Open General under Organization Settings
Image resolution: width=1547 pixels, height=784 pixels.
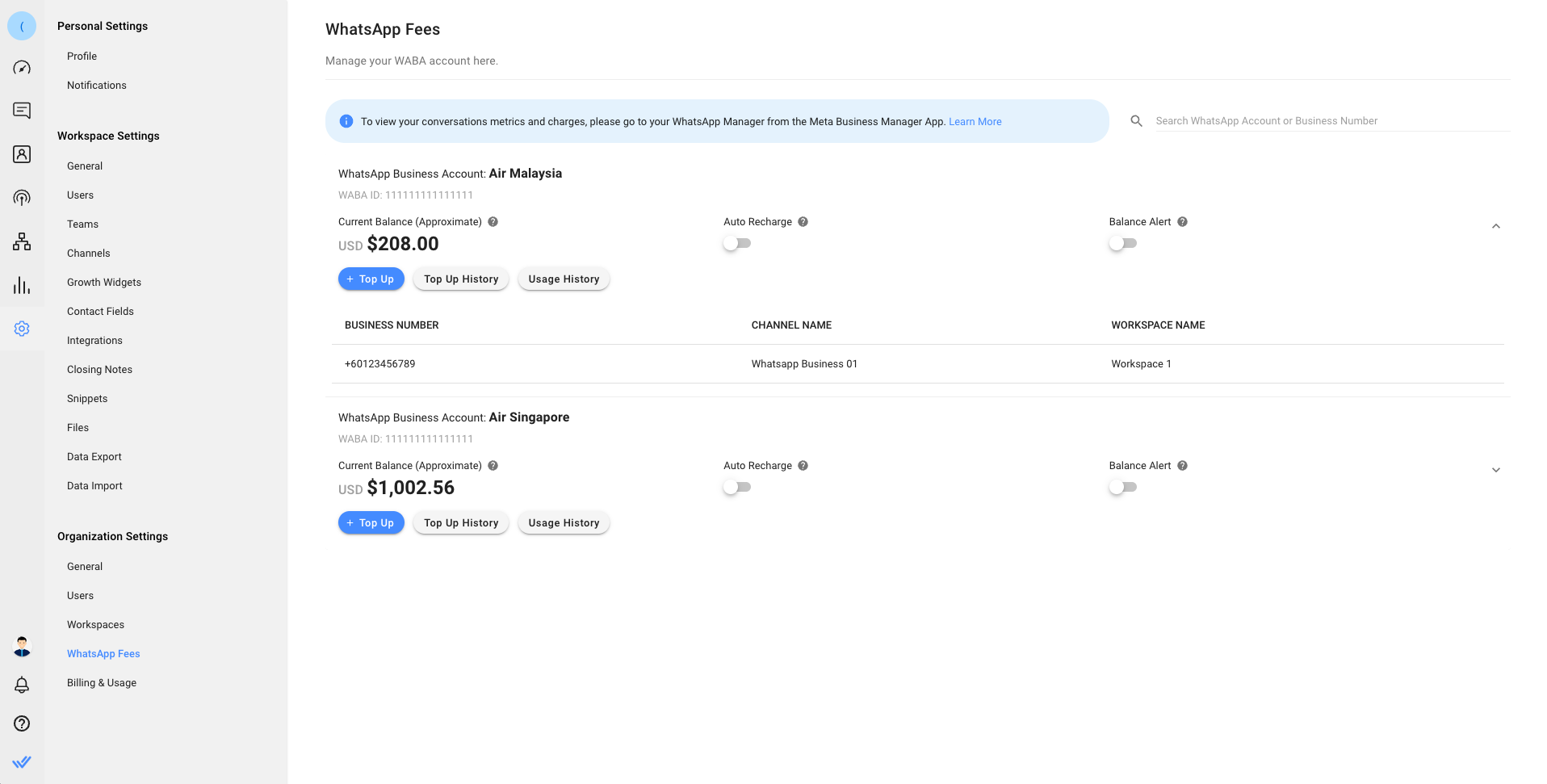(85, 567)
